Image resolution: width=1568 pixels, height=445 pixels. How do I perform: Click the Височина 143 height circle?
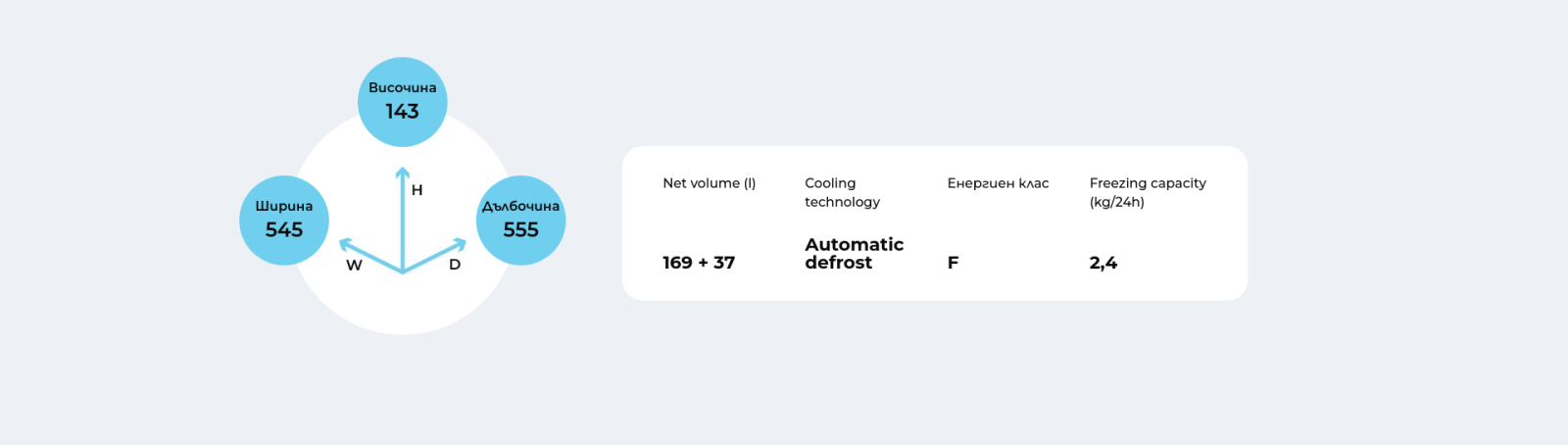(403, 102)
